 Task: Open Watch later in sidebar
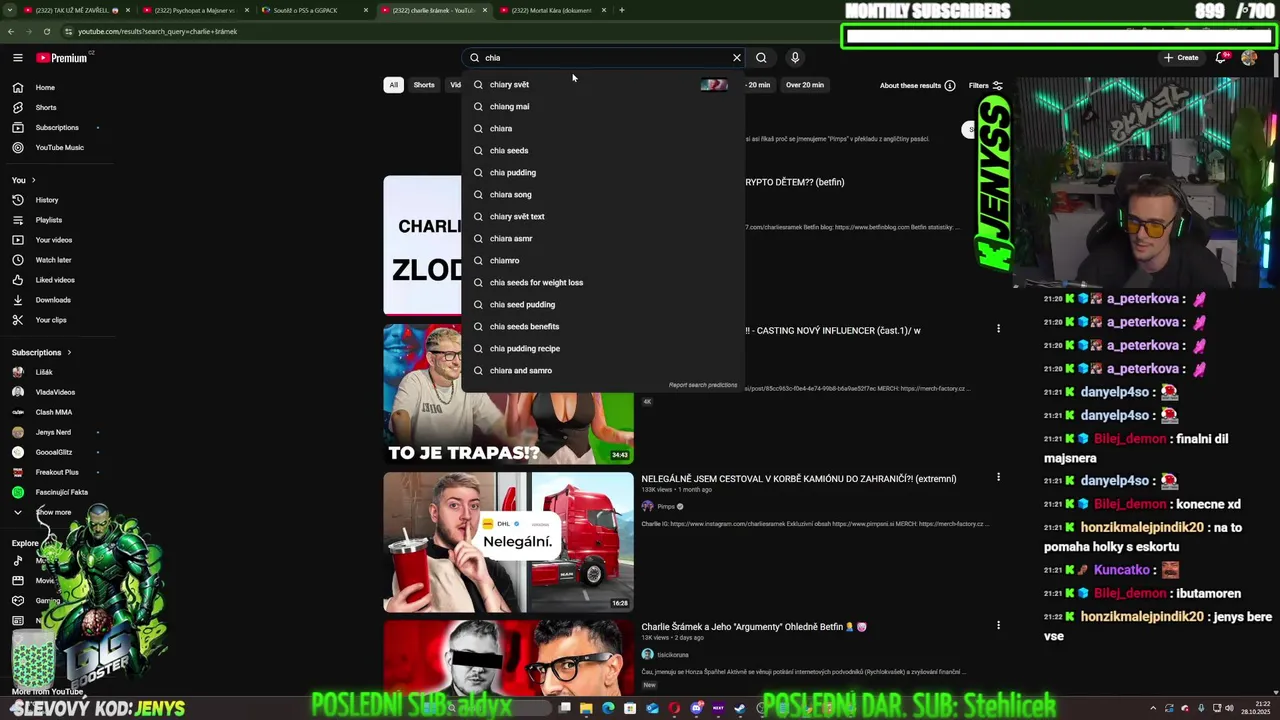coord(55,260)
